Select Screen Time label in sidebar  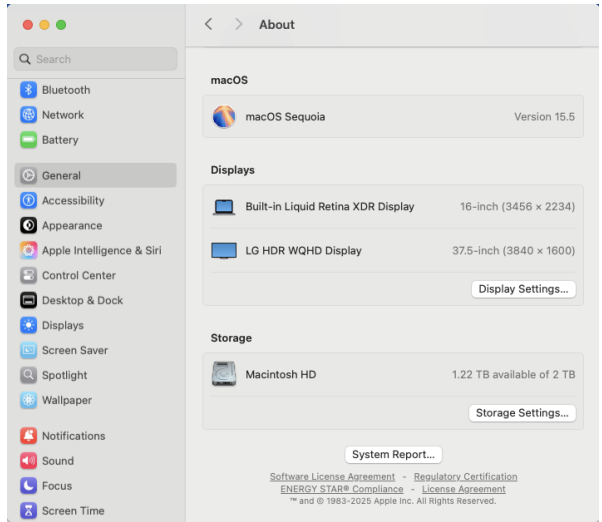[73, 511]
